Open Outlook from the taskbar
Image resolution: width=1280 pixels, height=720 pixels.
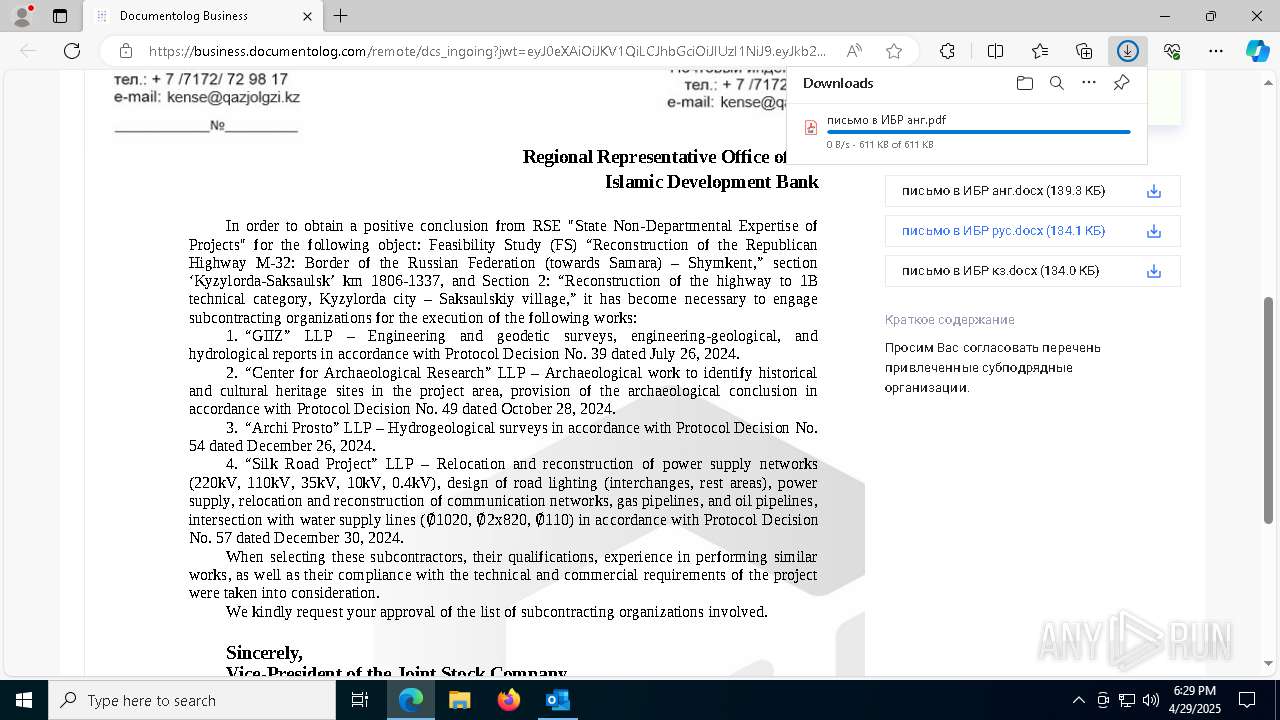point(557,700)
